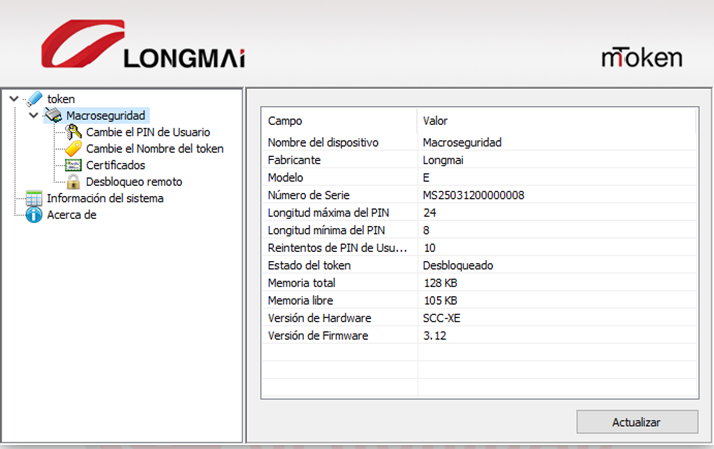Viewport: 714px width, 449px height.
Task: Click the system information table icon
Action: pos(34,198)
